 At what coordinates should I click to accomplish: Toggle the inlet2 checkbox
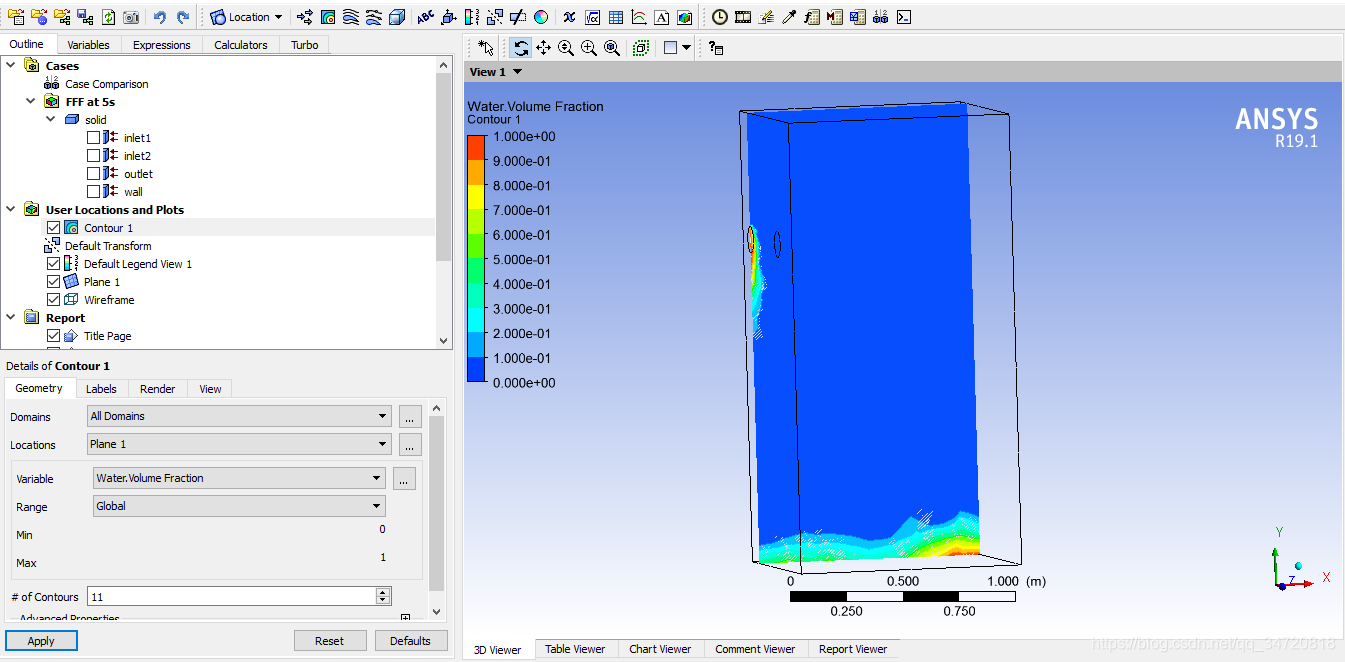coord(94,156)
